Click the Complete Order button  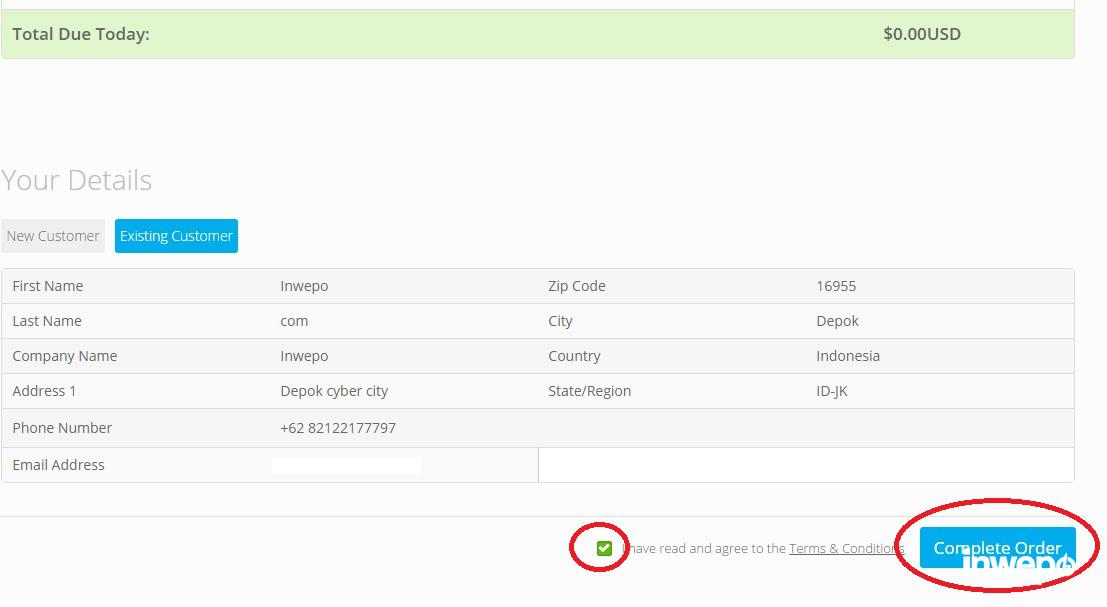[996, 547]
